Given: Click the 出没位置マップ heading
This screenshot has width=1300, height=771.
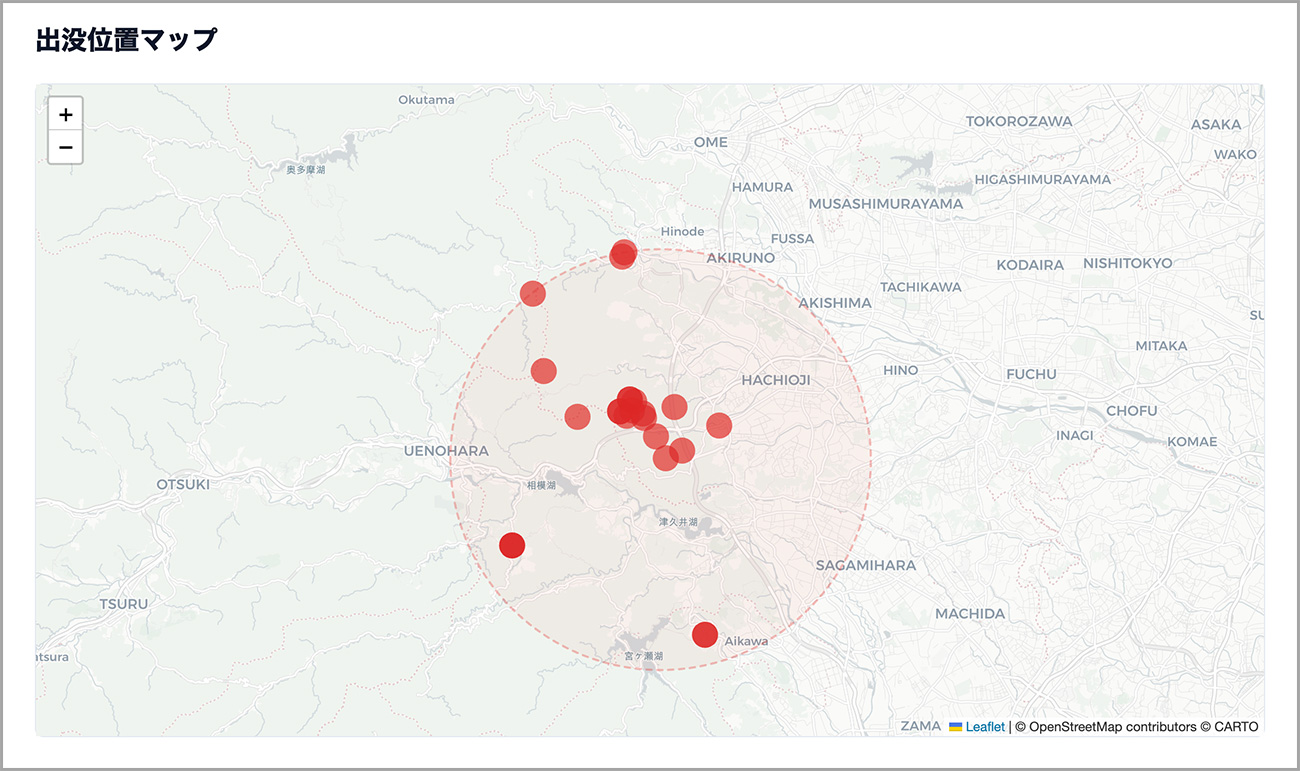Looking at the screenshot, I should coord(126,40).
